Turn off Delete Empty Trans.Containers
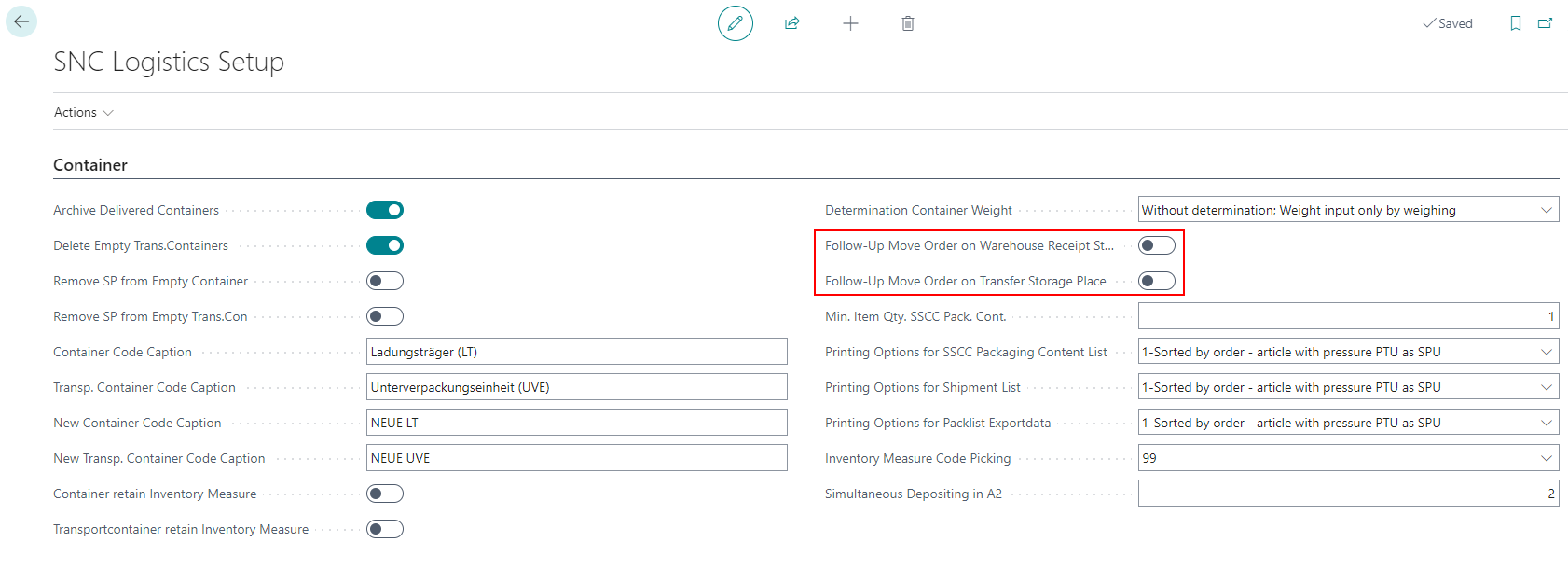 (385, 245)
